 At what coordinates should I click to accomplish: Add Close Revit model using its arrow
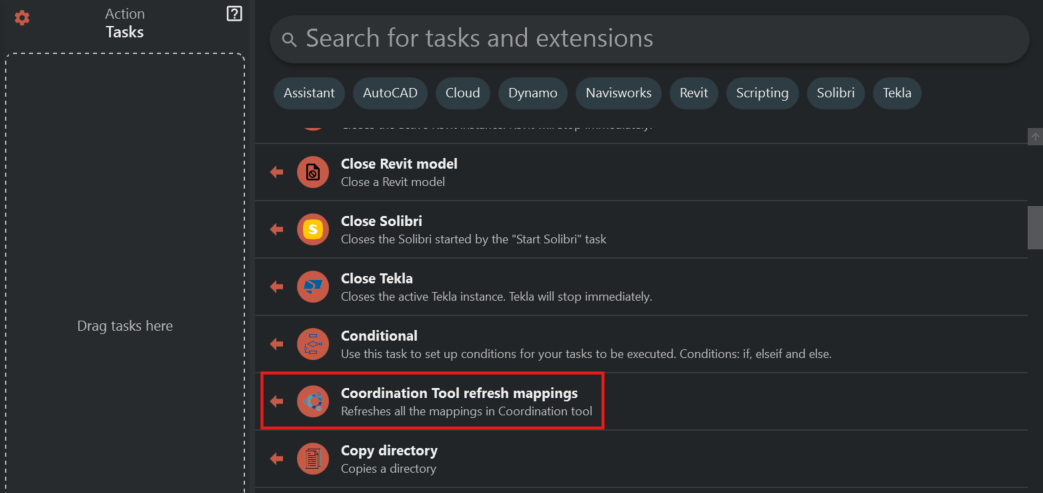(x=277, y=172)
